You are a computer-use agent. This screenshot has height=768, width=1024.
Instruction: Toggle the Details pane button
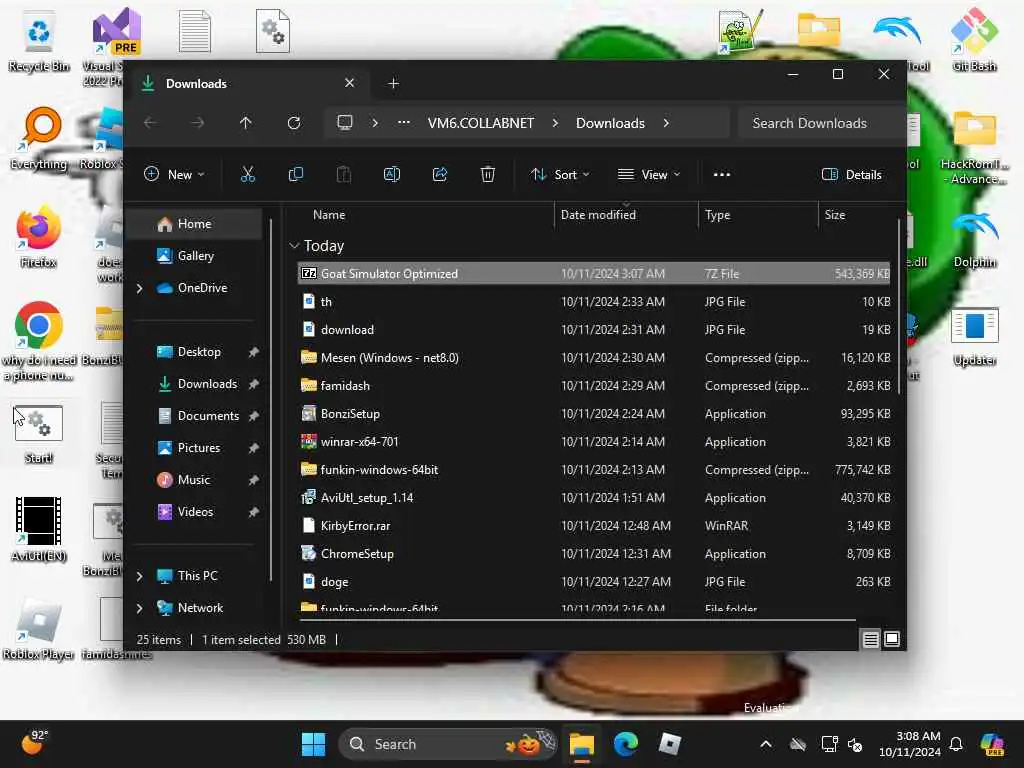852,174
